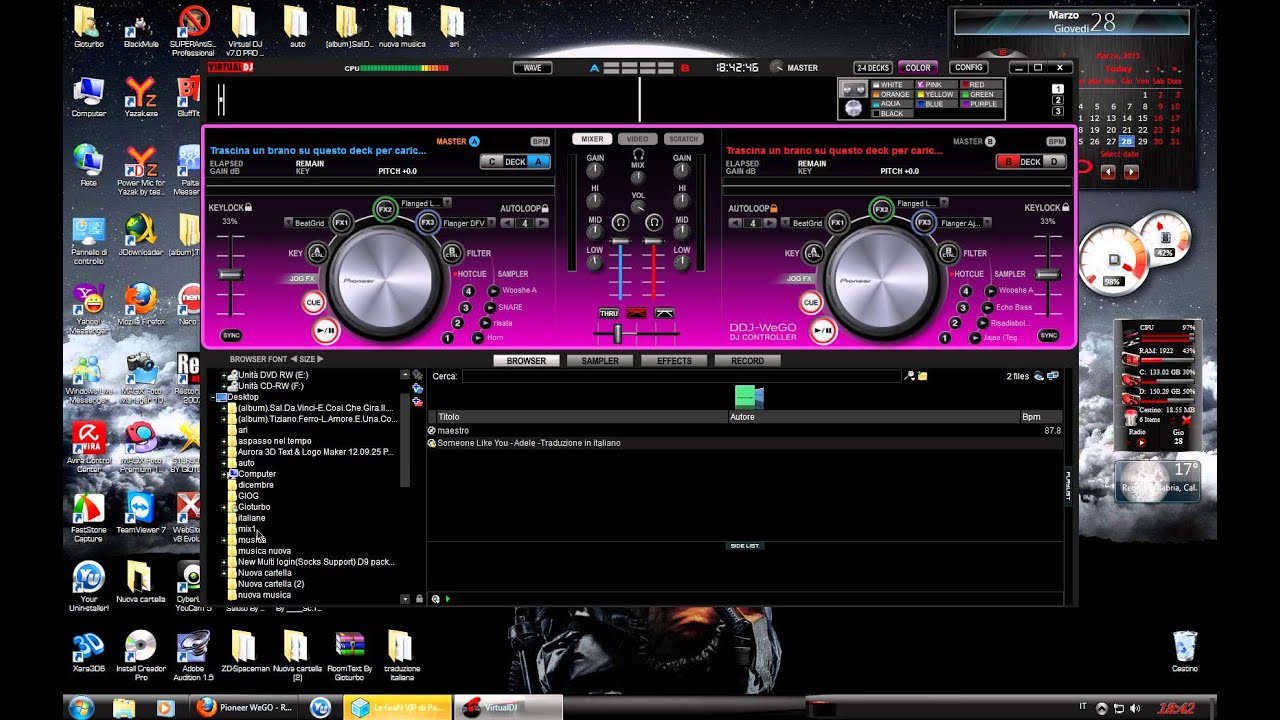Image resolution: width=1280 pixels, height=720 pixels.
Task: Click the Cerca search field
Action: pos(682,376)
